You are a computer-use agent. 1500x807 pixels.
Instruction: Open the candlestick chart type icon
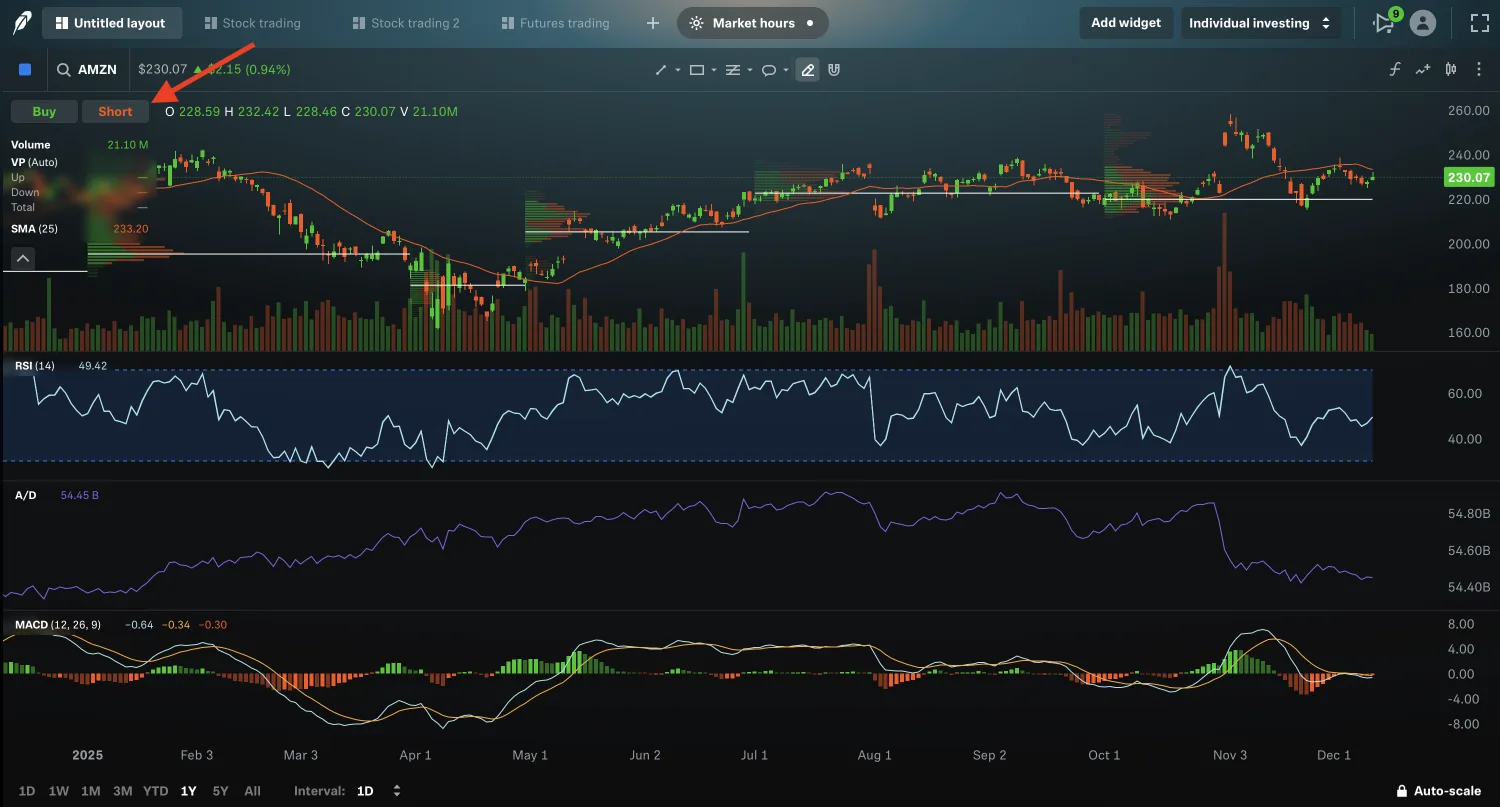tap(1451, 69)
